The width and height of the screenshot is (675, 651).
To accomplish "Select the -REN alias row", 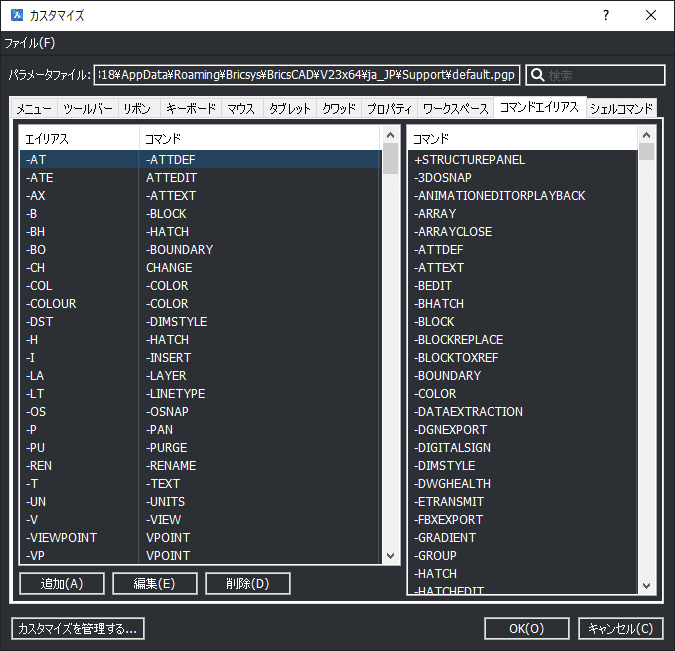I will (200, 465).
